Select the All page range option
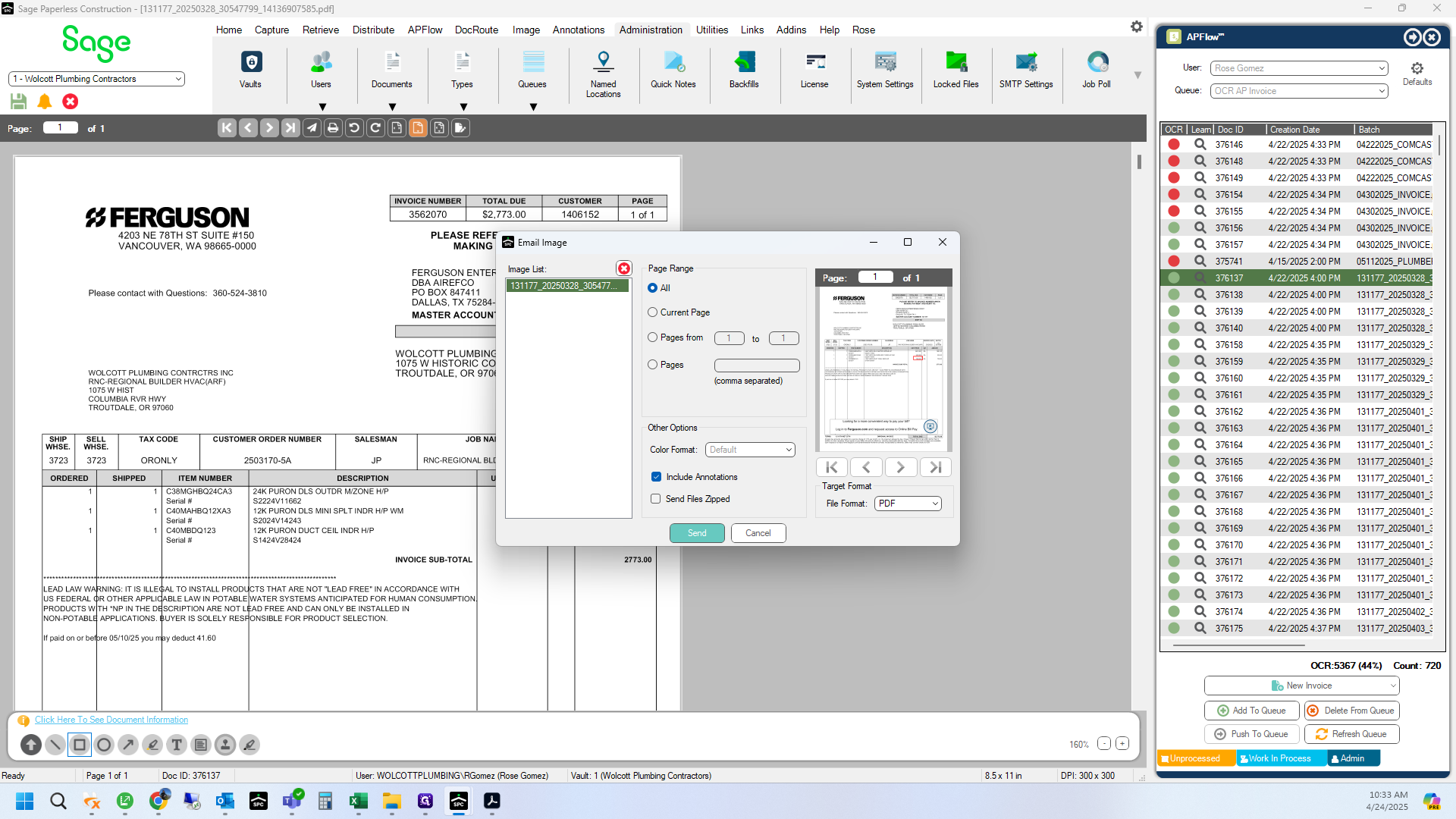Viewport: 1456px width, 819px height. (652, 288)
